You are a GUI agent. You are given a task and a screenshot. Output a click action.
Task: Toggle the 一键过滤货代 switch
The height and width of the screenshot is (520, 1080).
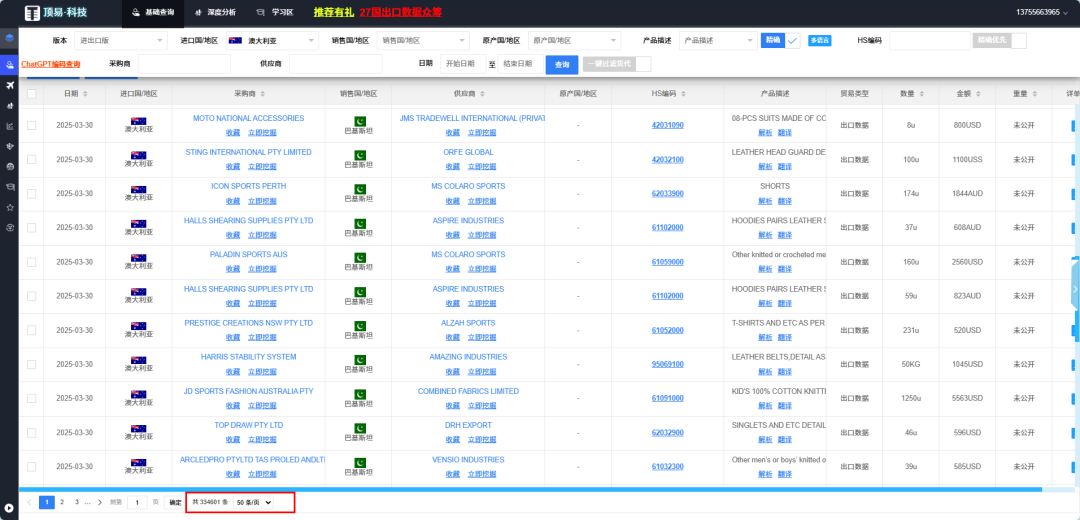[616, 64]
